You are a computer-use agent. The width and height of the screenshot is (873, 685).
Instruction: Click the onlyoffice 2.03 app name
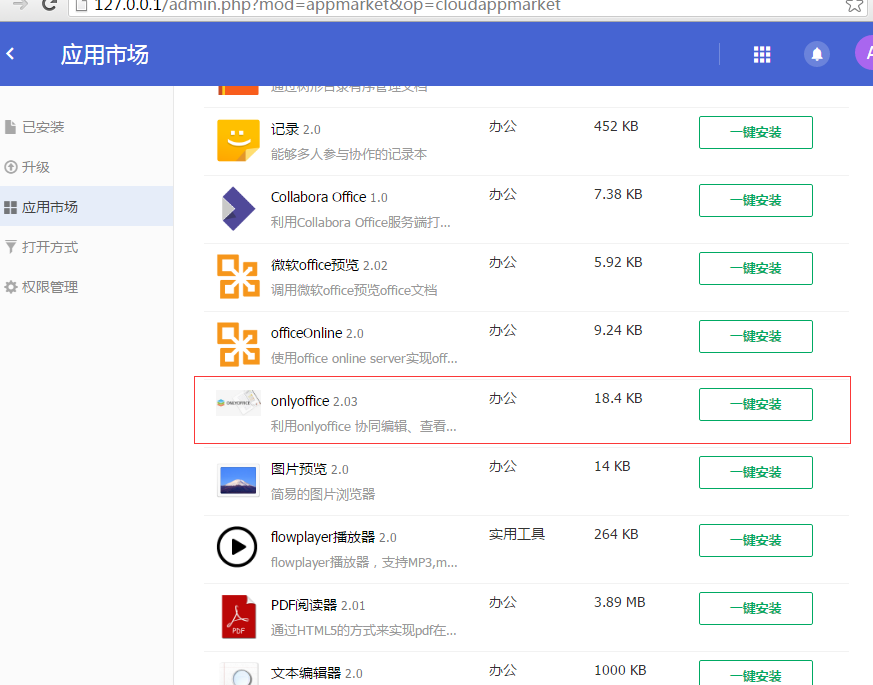pyautogui.click(x=314, y=401)
